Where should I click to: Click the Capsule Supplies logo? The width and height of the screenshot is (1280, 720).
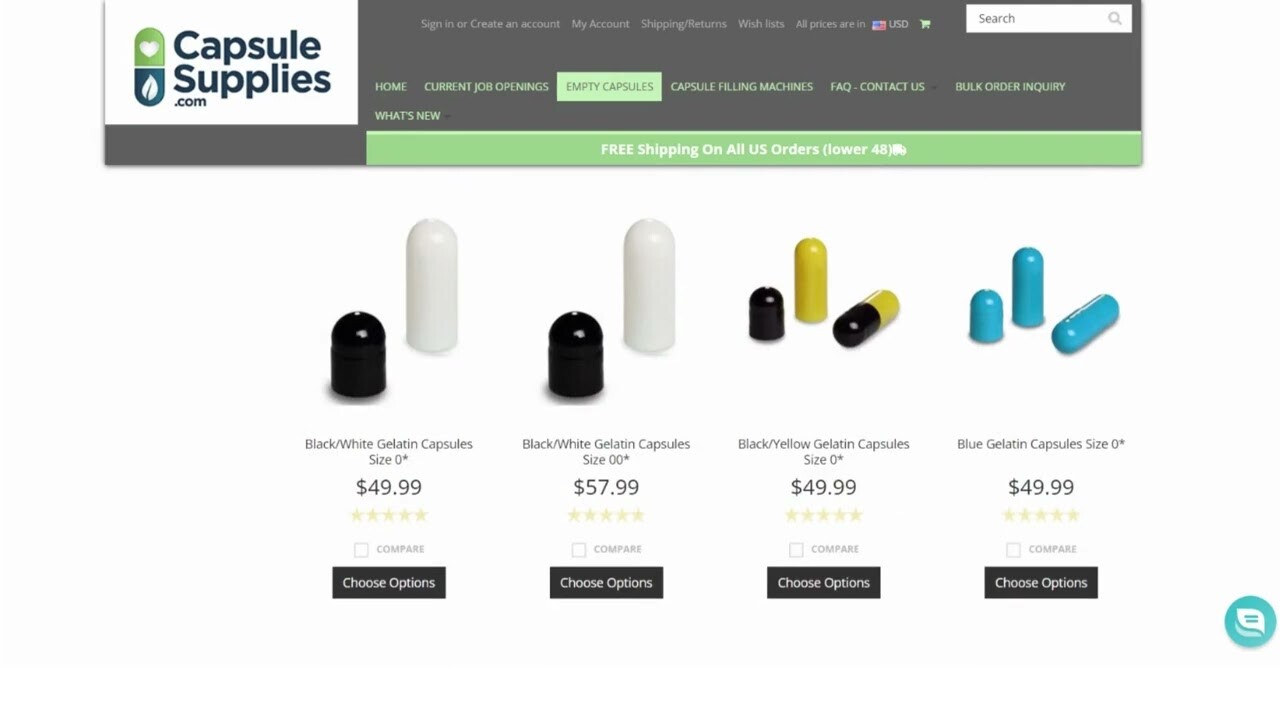tap(232, 66)
